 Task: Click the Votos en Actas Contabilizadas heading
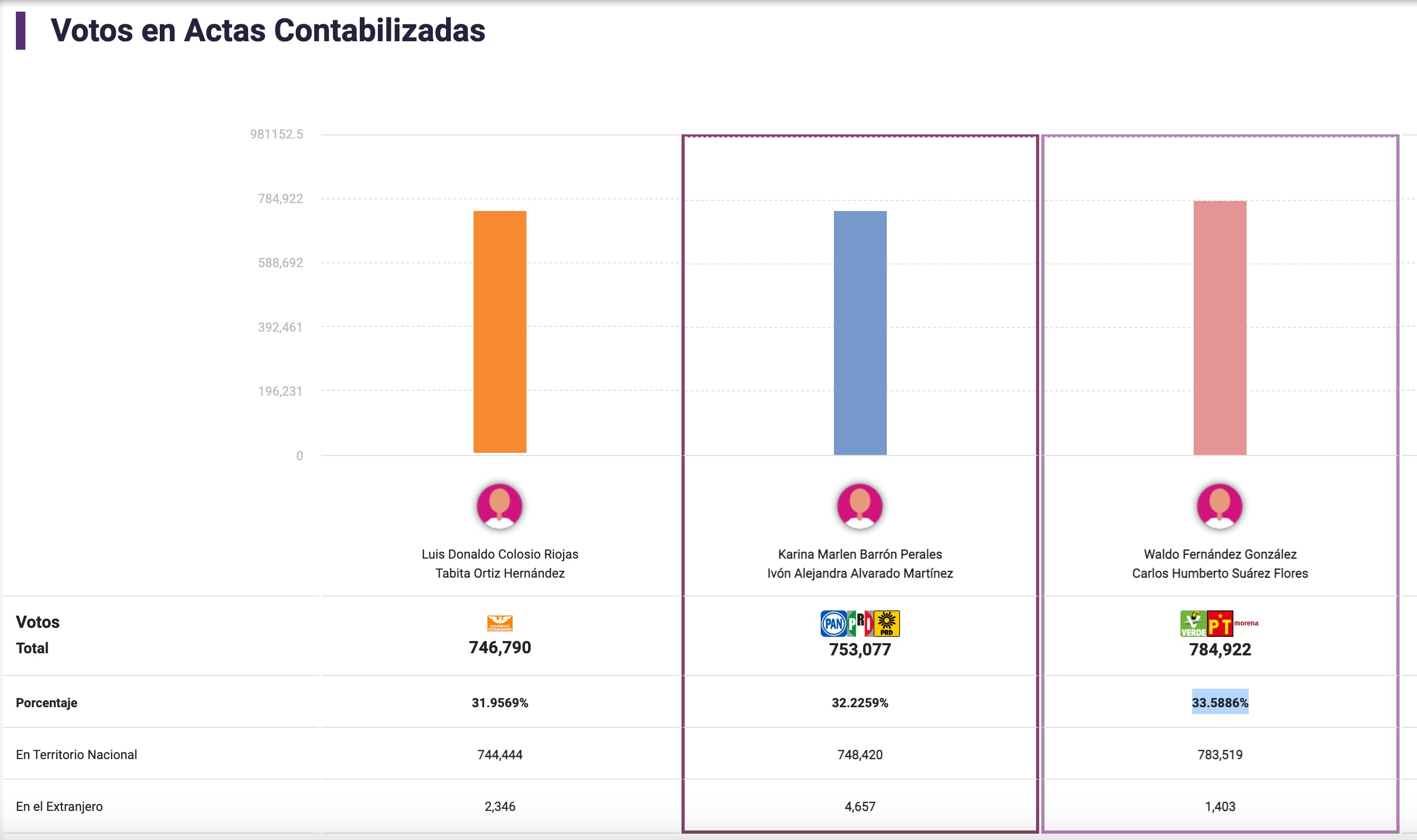(x=268, y=31)
